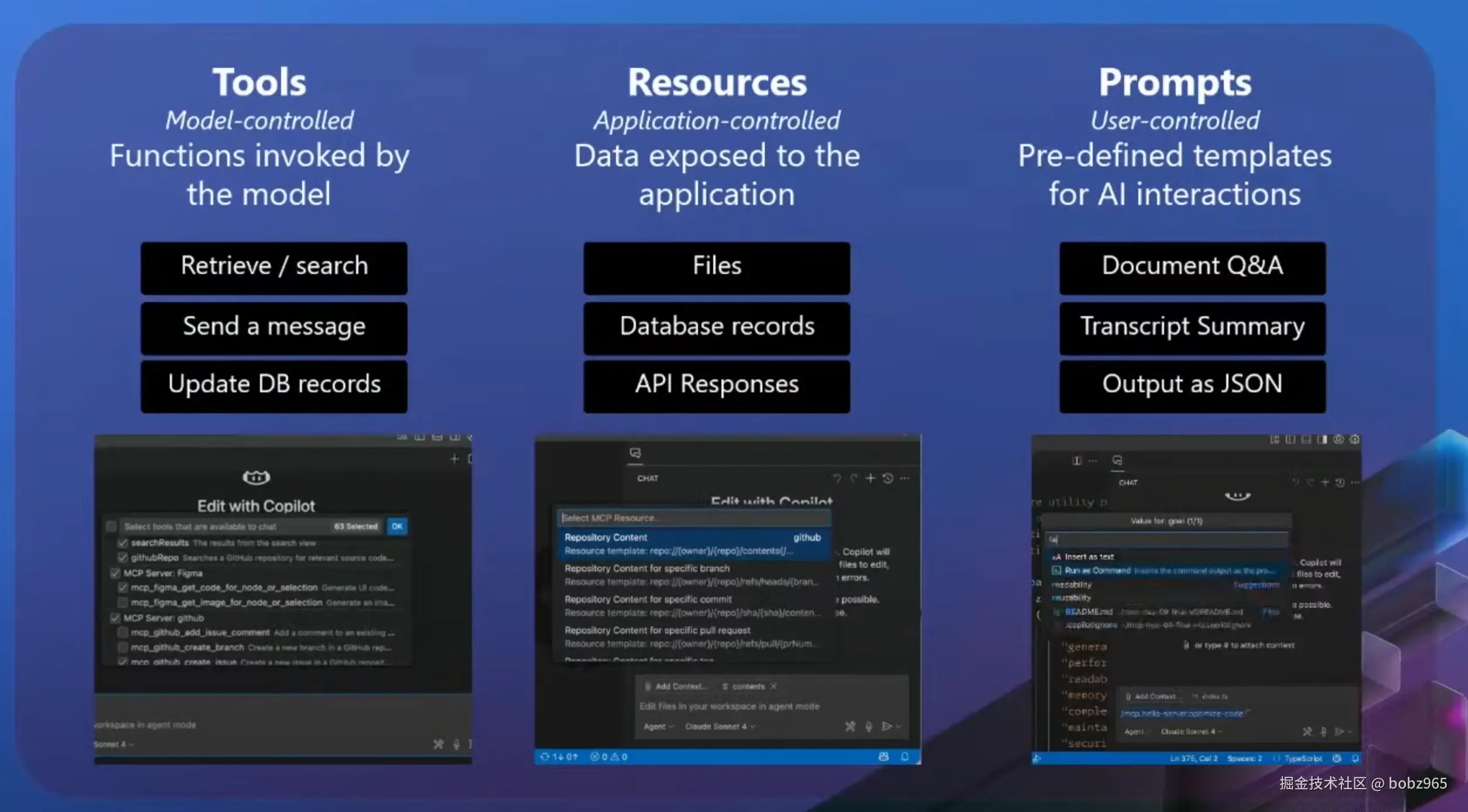
Task: Open Agent mode dropdown in Resources screenshot
Action: coord(658,727)
